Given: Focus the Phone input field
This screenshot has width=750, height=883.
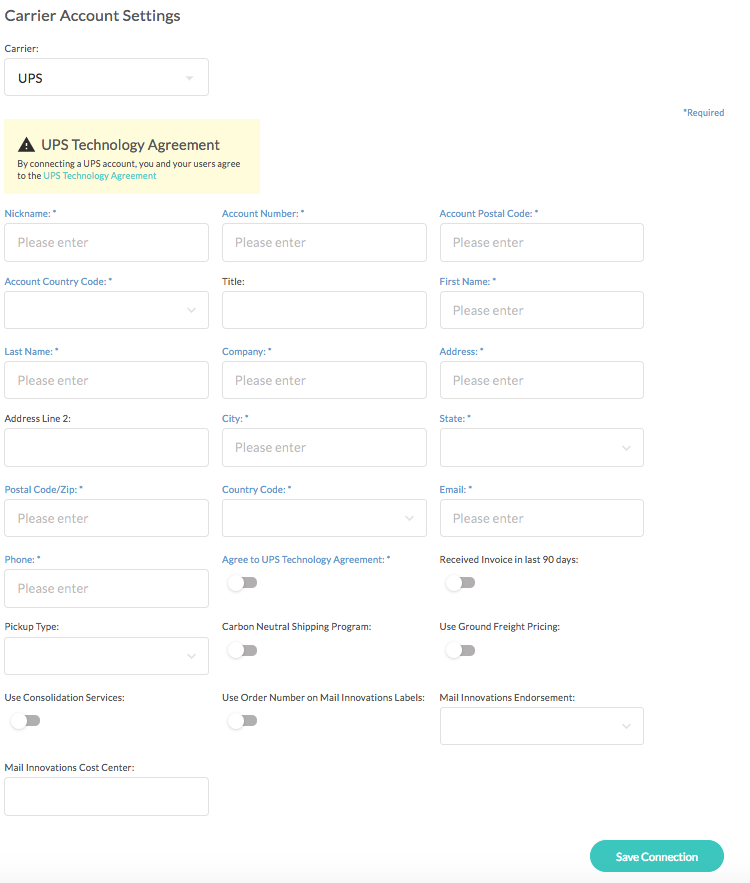Looking at the screenshot, I should [106, 588].
